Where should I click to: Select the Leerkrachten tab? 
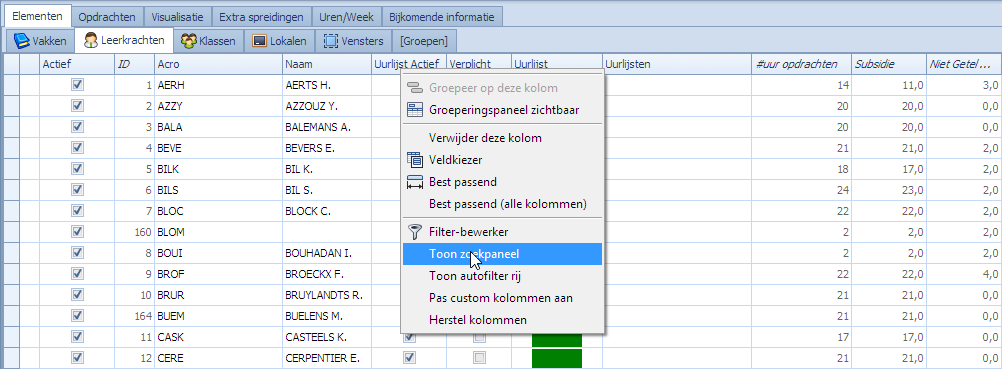click(x=124, y=41)
